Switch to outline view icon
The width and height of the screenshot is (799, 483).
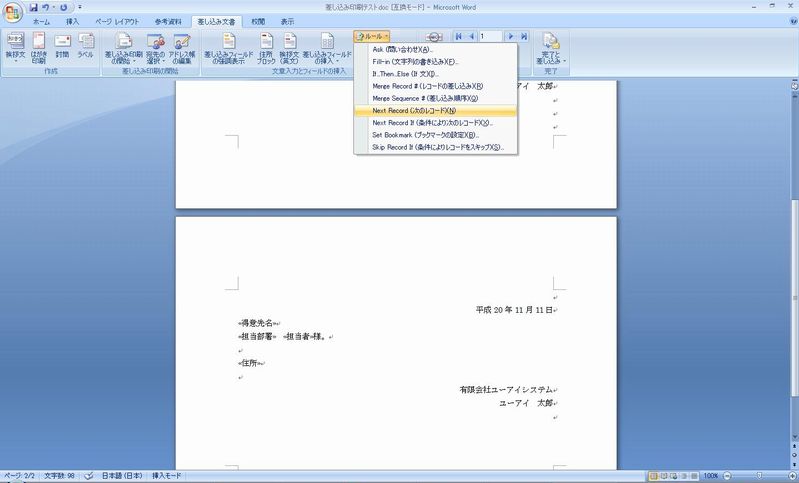(684, 476)
